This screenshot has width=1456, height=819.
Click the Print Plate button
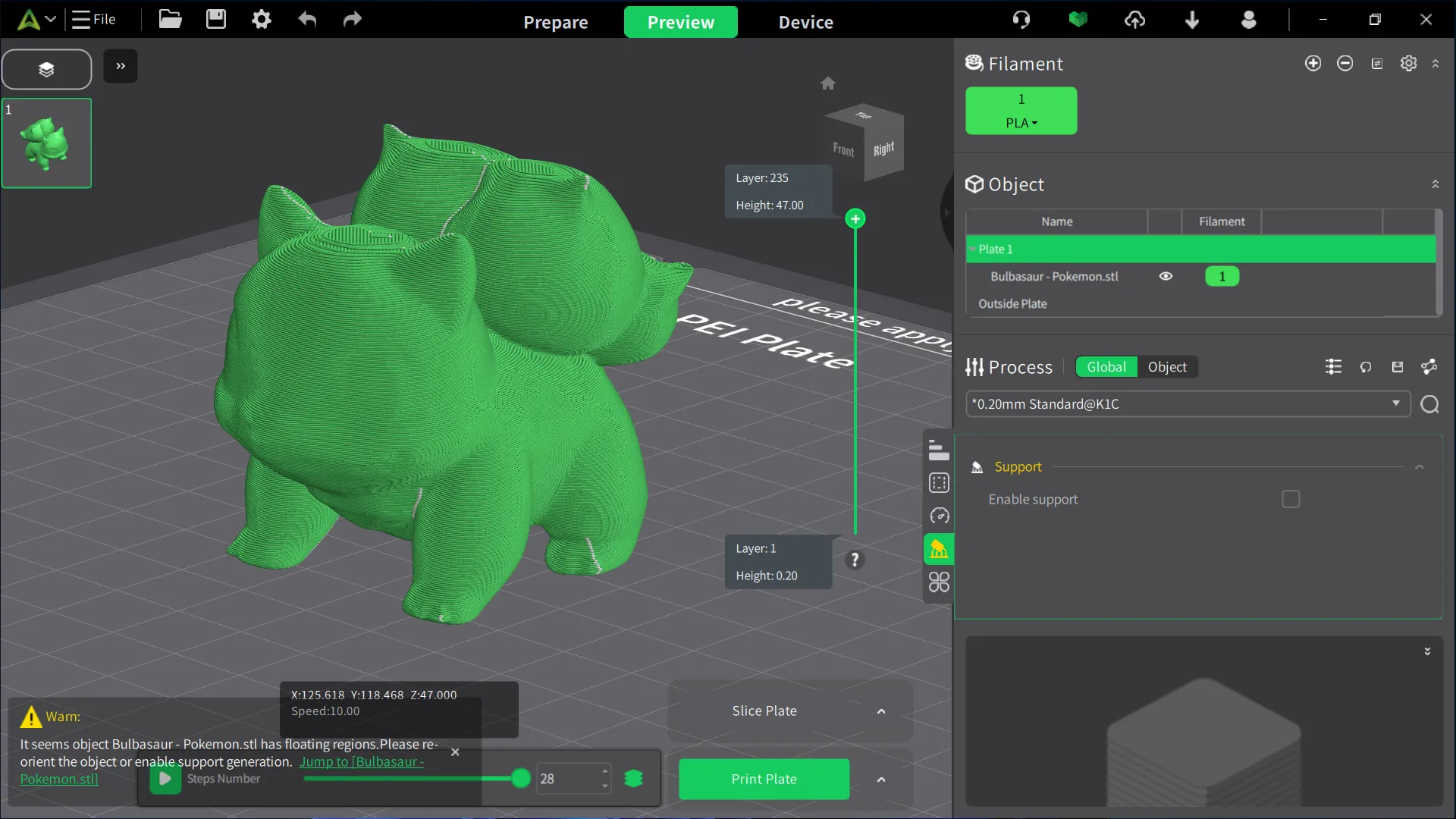[764, 779]
